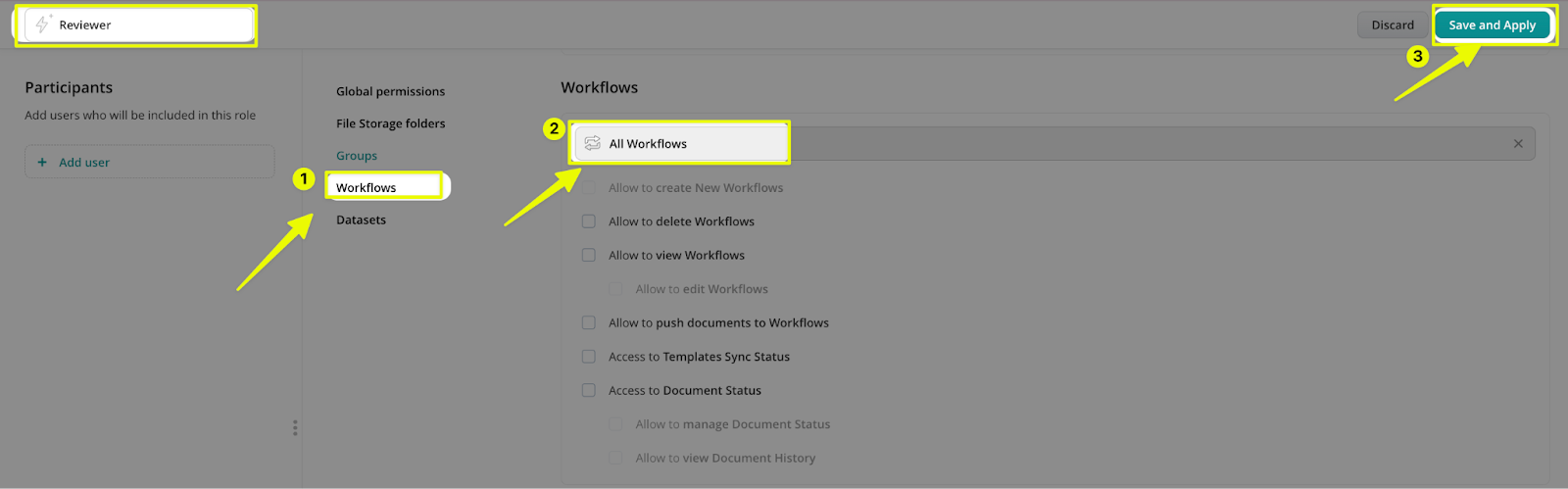This screenshot has width=1568, height=489.
Task: Click the plus icon next to Add user
Action: click(x=42, y=163)
